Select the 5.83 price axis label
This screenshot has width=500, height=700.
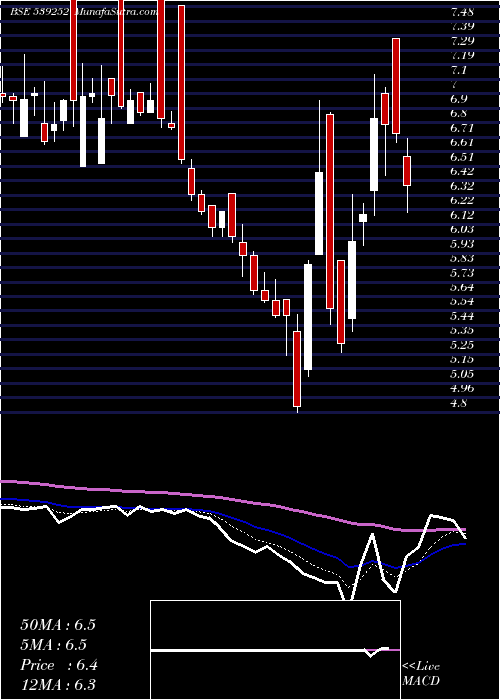tap(462, 258)
